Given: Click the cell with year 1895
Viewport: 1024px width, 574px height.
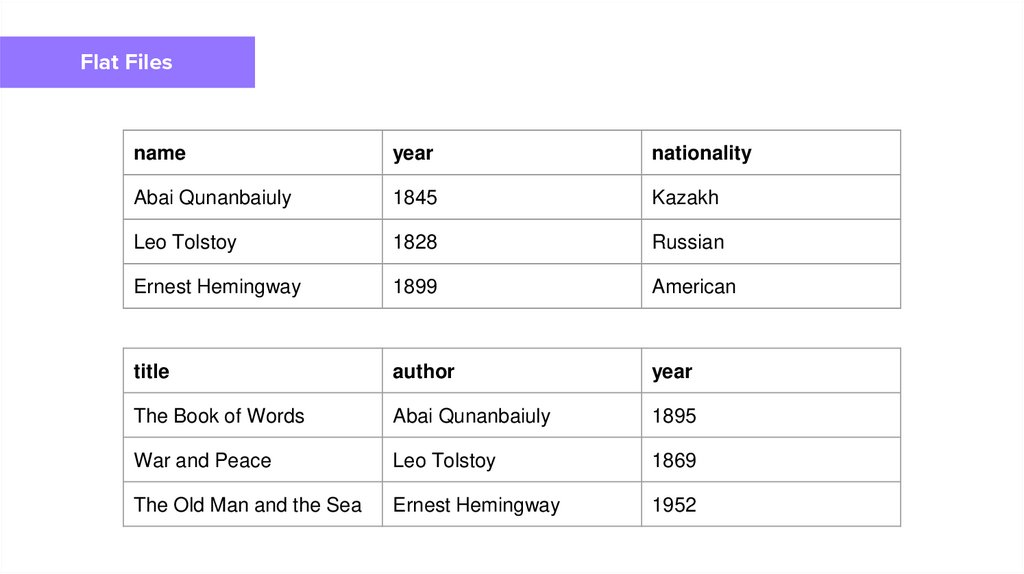Looking at the screenshot, I should [674, 416].
